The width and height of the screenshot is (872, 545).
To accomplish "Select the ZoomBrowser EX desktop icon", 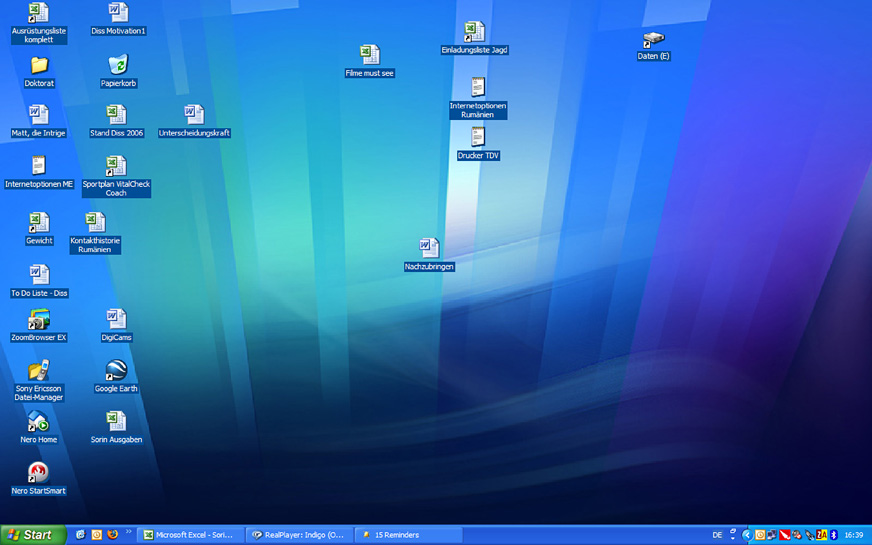I will tap(38, 320).
